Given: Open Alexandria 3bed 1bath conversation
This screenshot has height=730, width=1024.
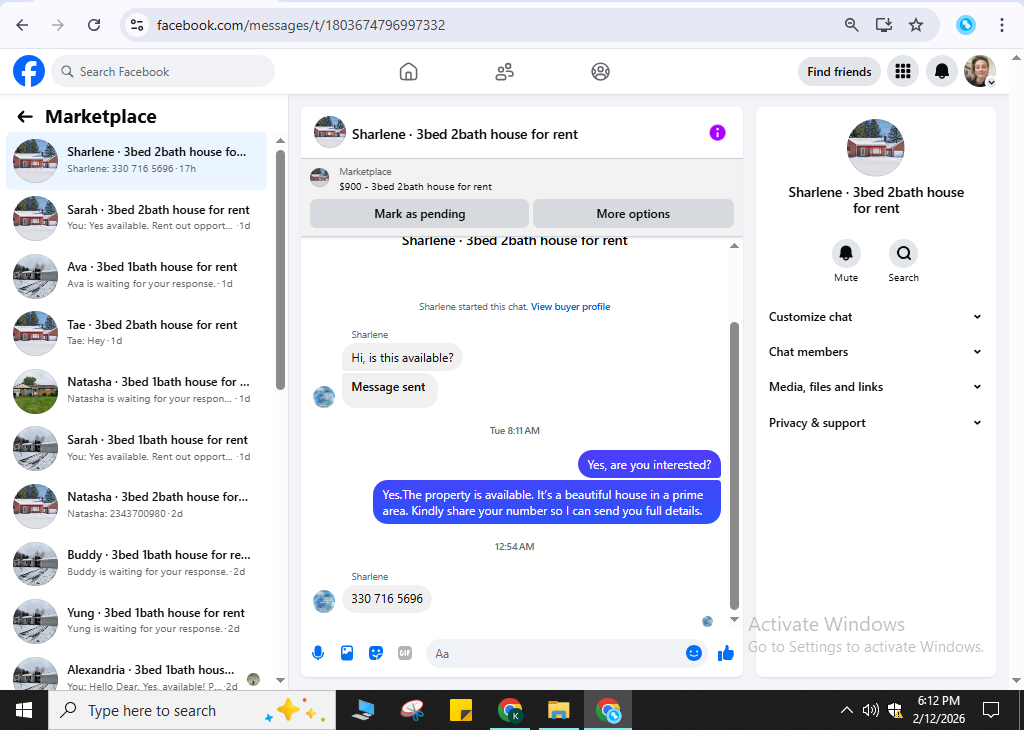Looking at the screenshot, I should [136, 673].
